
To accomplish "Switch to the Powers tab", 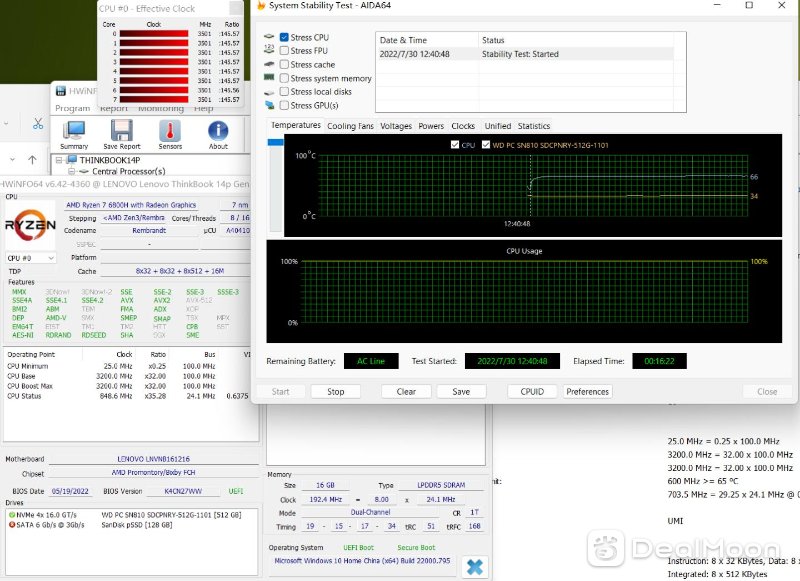I will click(x=431, y=126).
